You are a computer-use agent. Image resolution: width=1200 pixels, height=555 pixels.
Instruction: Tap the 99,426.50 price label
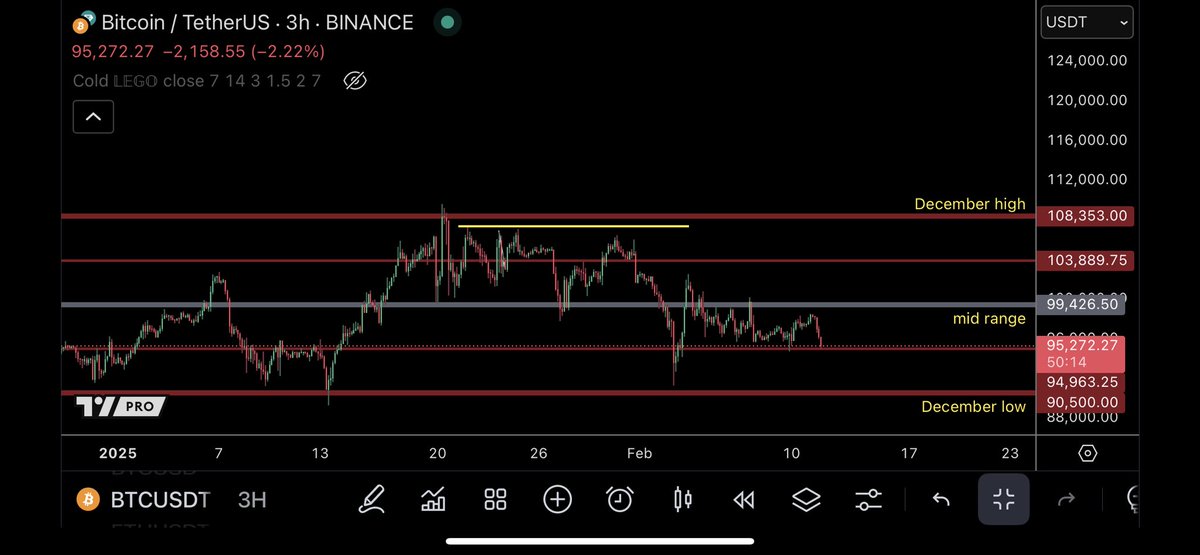coord(1082,305)
